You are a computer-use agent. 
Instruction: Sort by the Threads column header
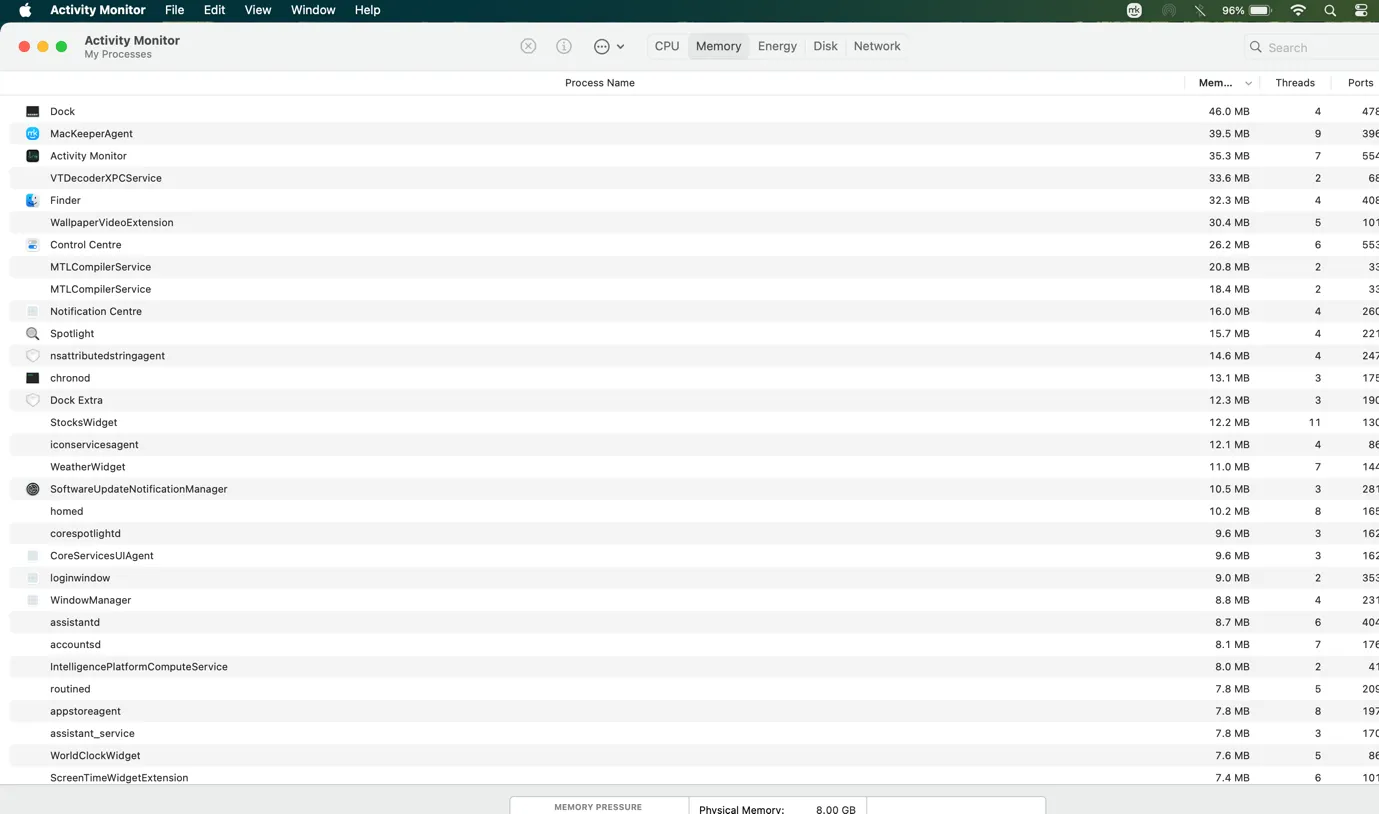coord(1295,83)
